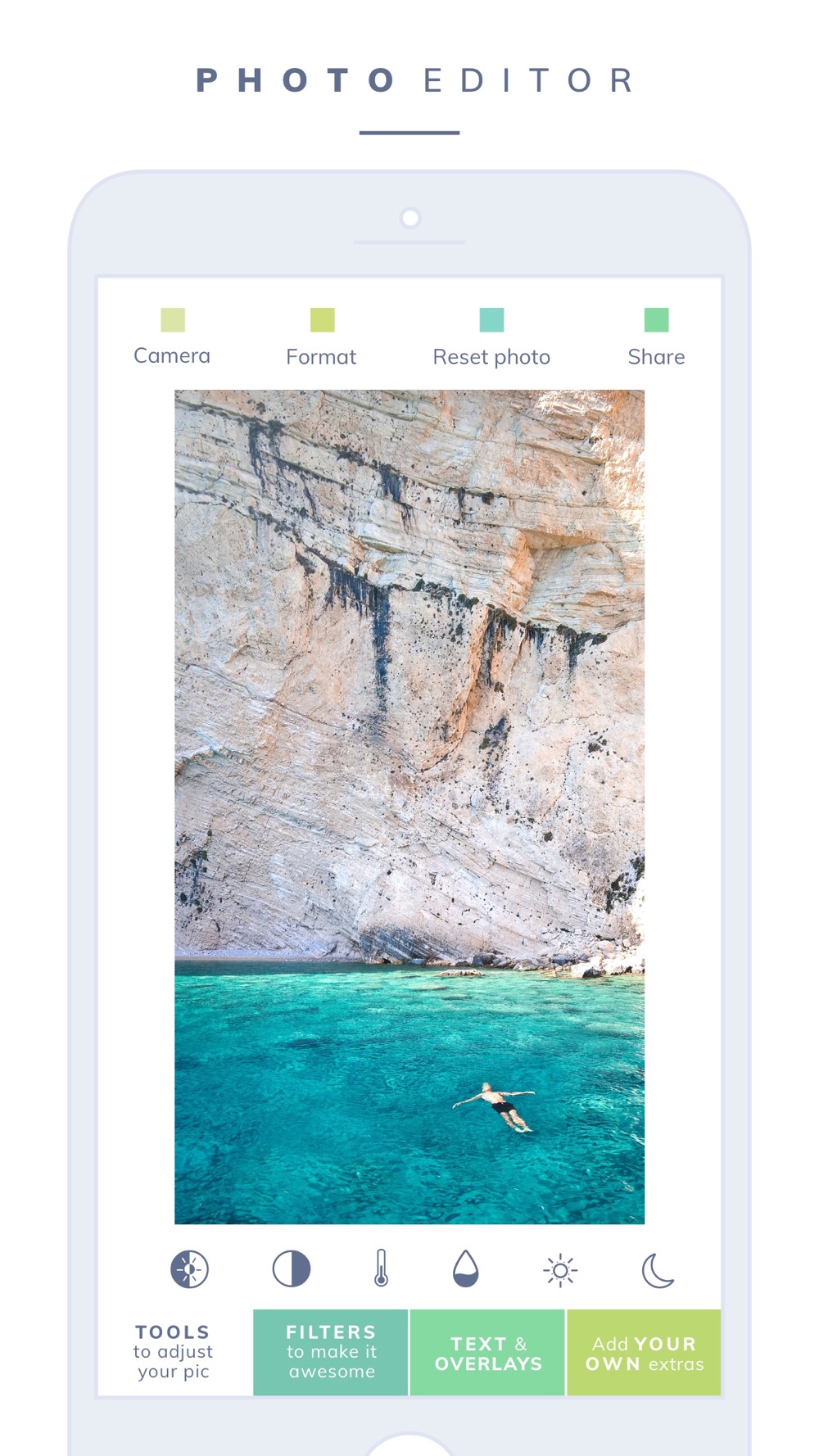This screenshot has height=1456, width=819.
Task: Tap the green Share square icon
Action: click(657, 319)
